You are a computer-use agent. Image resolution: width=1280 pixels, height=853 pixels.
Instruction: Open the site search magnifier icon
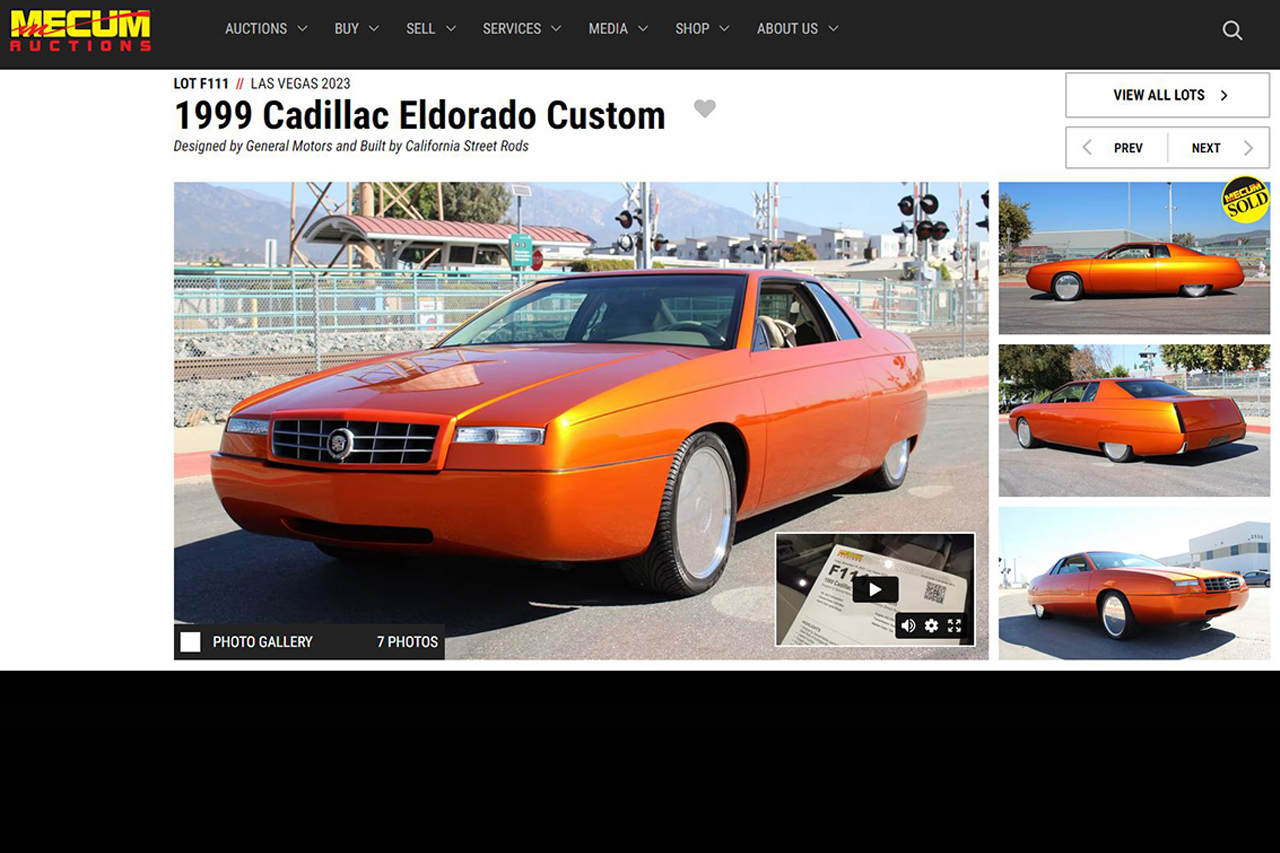click(1232, 31)
